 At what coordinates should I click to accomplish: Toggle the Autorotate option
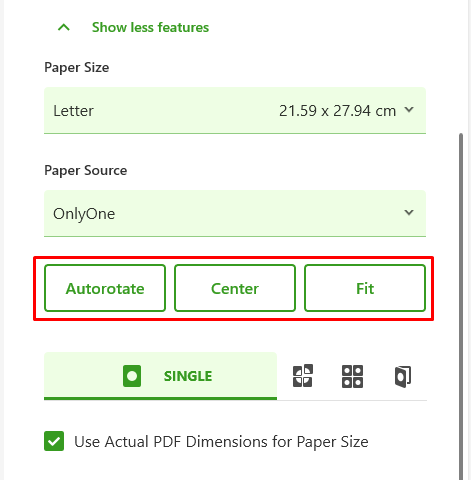click(x=105, y=288)
